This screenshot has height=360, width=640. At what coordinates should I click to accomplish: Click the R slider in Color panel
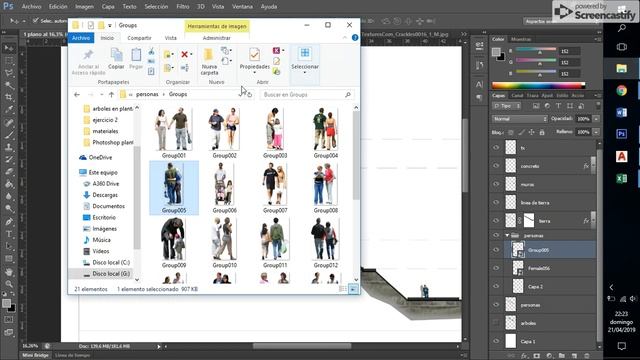(x=536, y=50)
